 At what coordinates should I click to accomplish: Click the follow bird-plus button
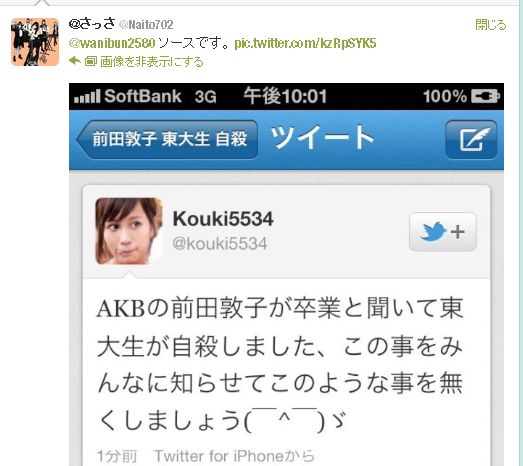(x=443, y=231)
